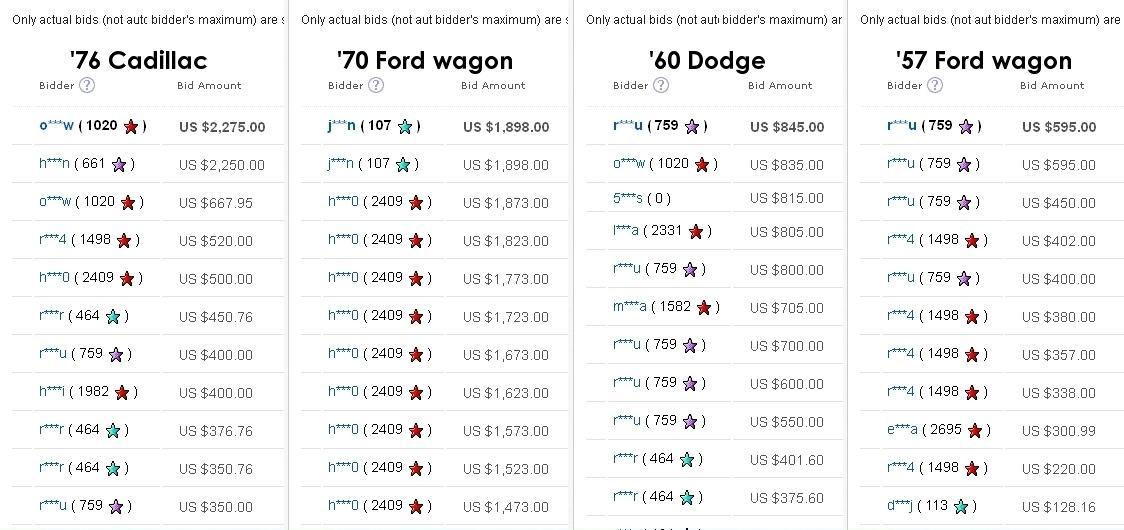
Task: Click the question mark beside Bidder under '60 Dodge
Action: pos(661,85)
